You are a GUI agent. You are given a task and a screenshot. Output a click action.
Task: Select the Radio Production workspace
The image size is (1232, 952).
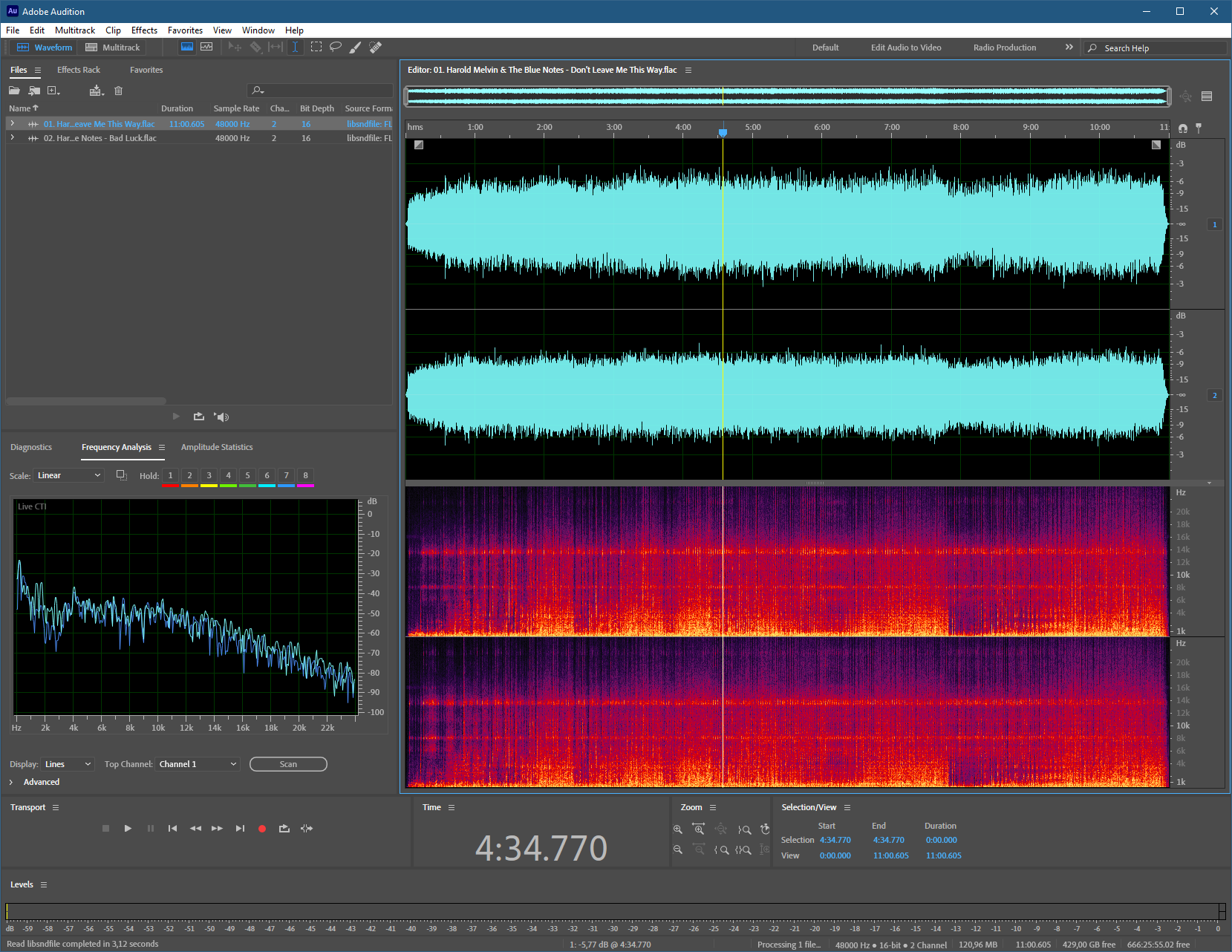pyautogui.click(x=1005, y=48)
